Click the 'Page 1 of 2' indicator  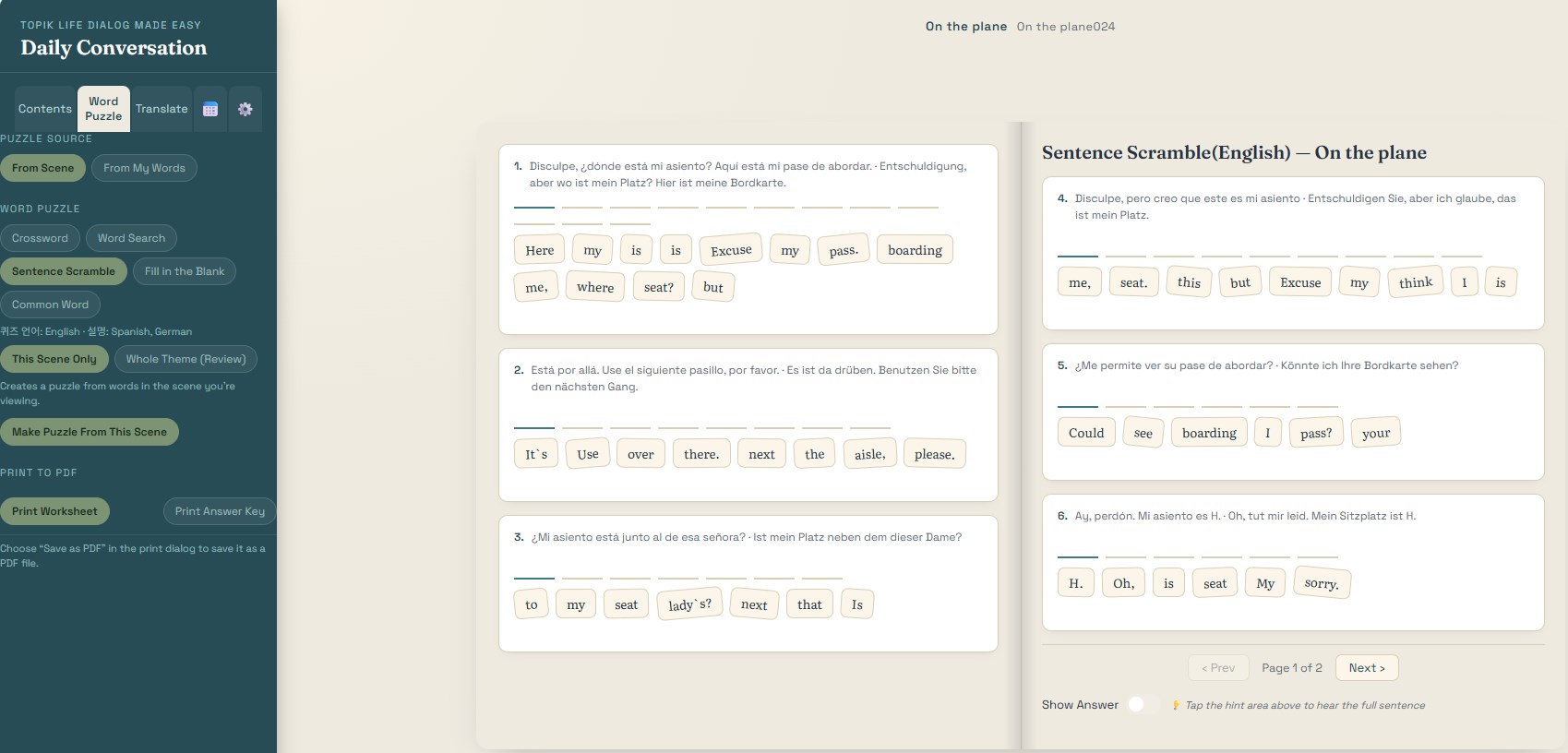point(1292,668)
